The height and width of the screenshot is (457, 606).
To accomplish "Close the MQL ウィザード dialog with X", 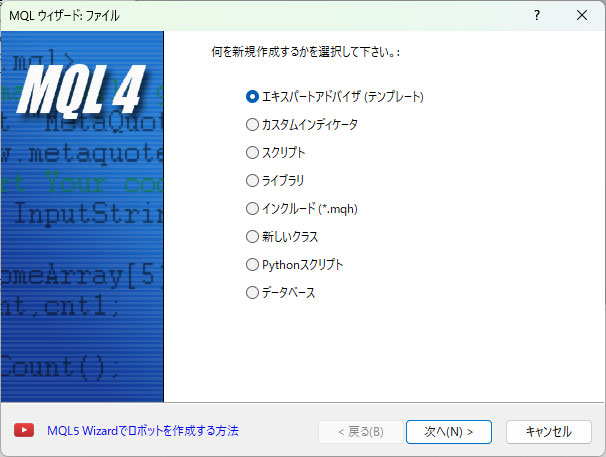I will [582, 15].
